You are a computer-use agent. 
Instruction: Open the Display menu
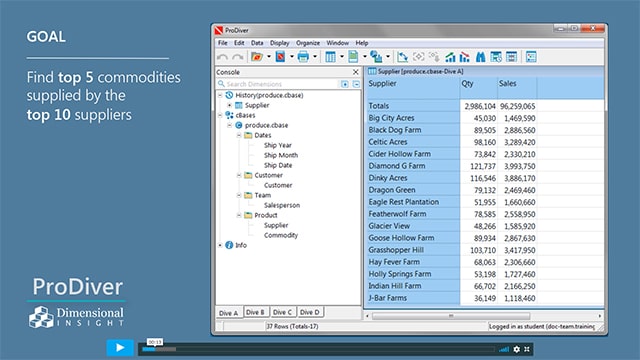tap(280, 43)
